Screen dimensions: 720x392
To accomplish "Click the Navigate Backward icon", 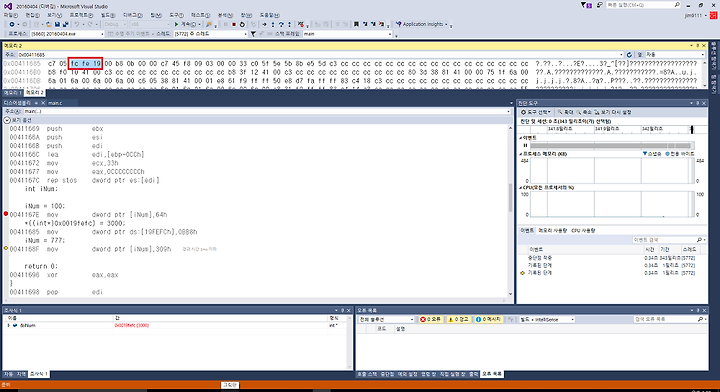I will (x=12, y=24).
